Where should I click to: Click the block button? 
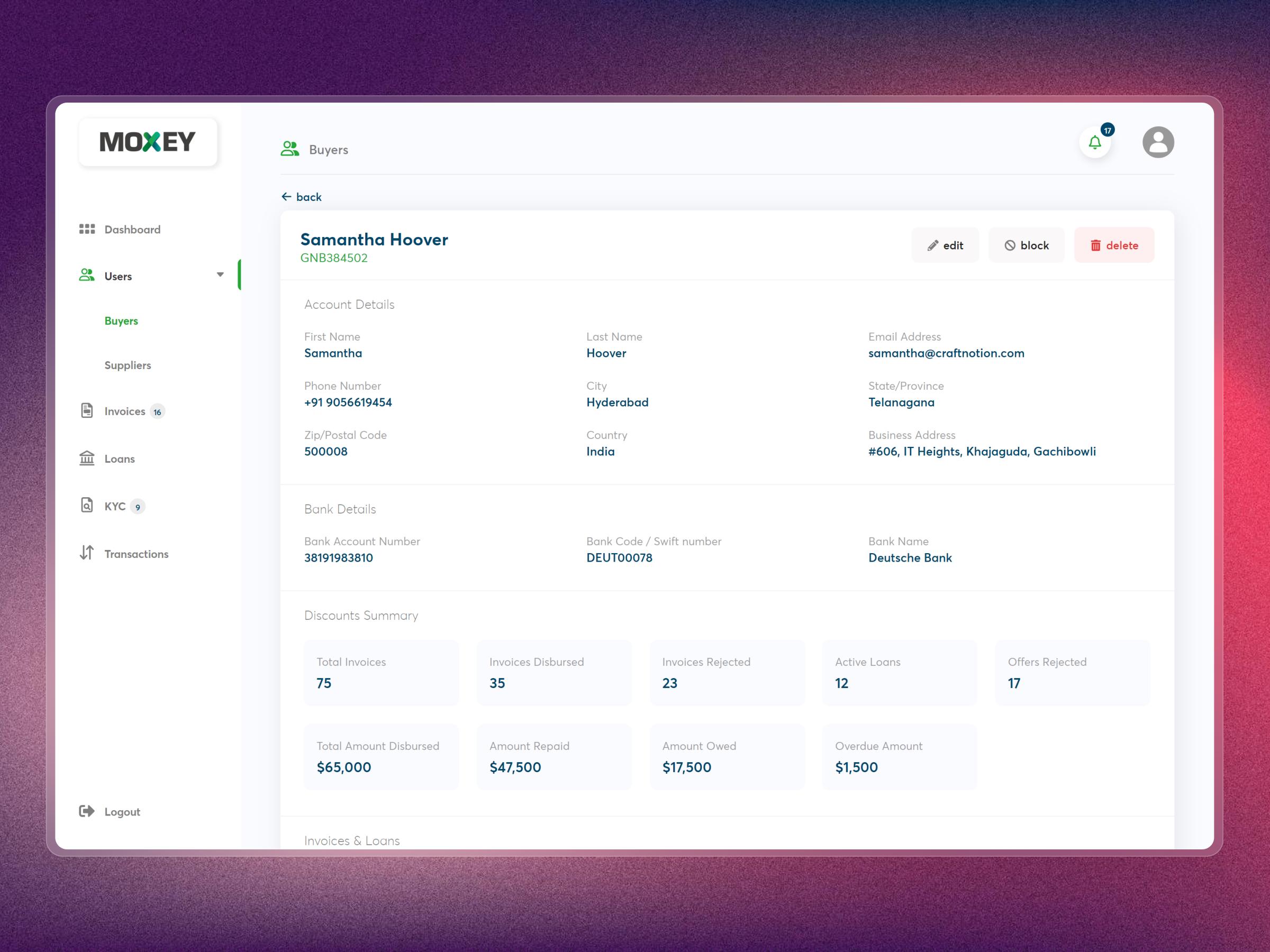1027,245
